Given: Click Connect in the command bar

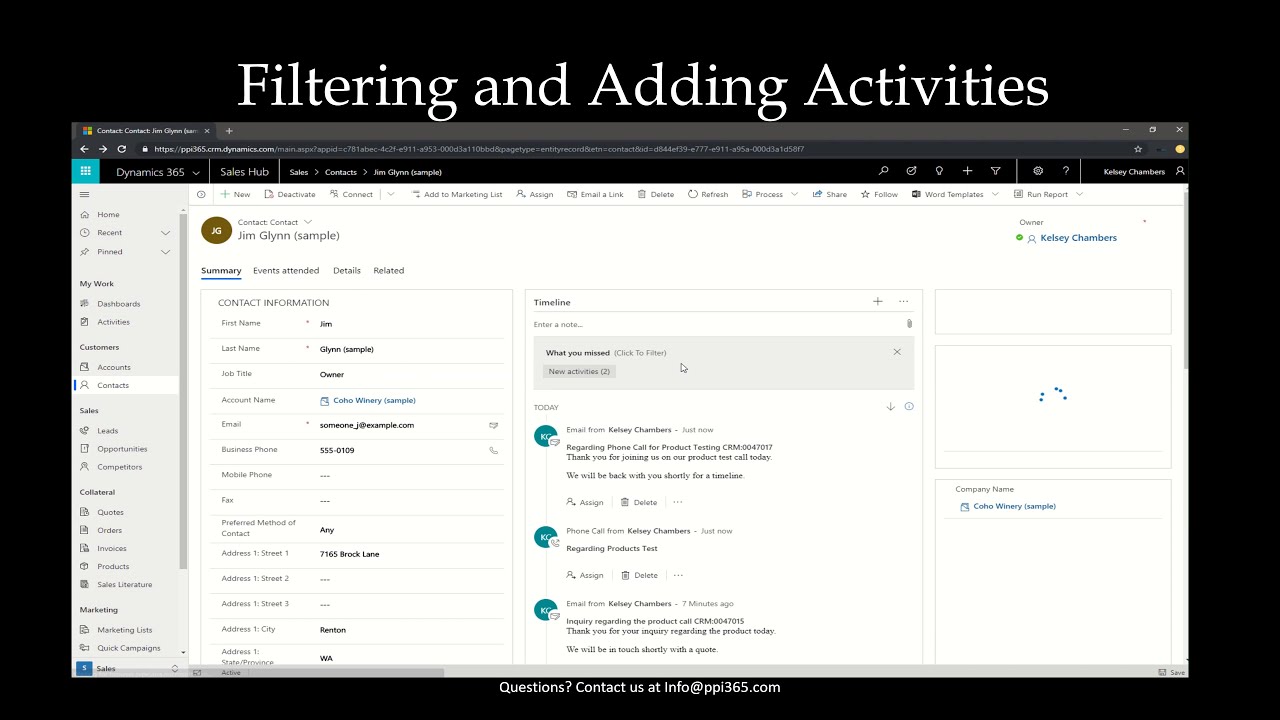Looking at the screenshot, I should [351, 194].
